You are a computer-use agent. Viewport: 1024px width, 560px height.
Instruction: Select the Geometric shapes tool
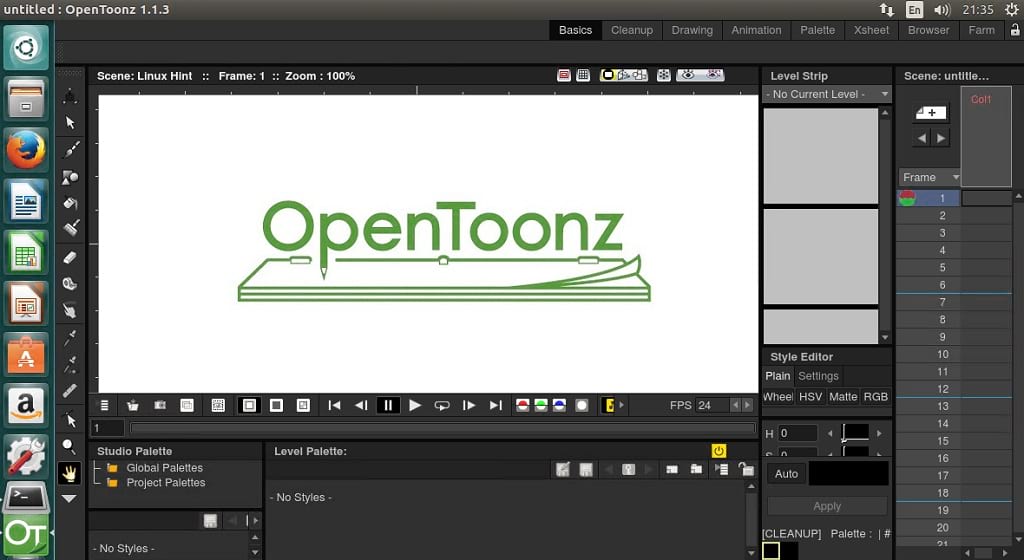70,177
